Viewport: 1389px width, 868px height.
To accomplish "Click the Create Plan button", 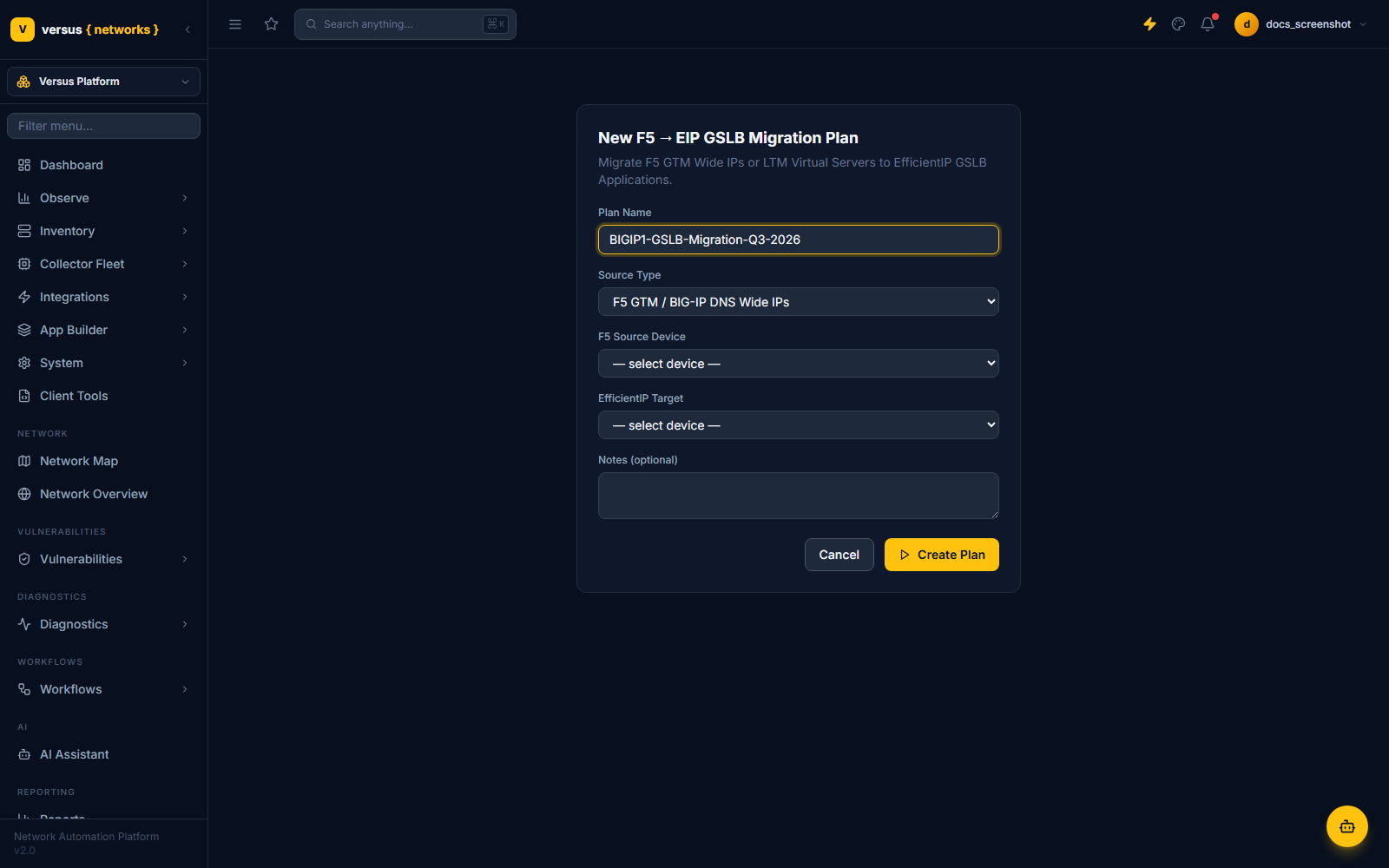I will coord(942,555).
